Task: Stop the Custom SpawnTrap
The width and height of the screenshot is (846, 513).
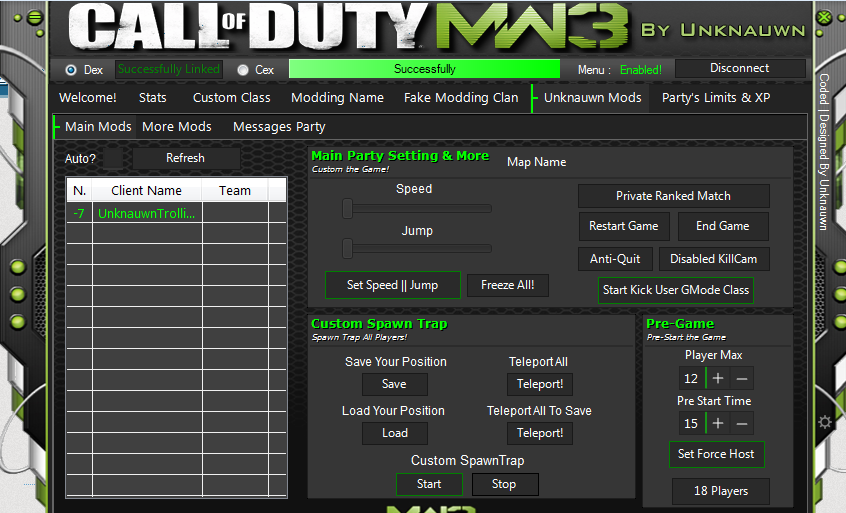Action: (x=504, y=484)
